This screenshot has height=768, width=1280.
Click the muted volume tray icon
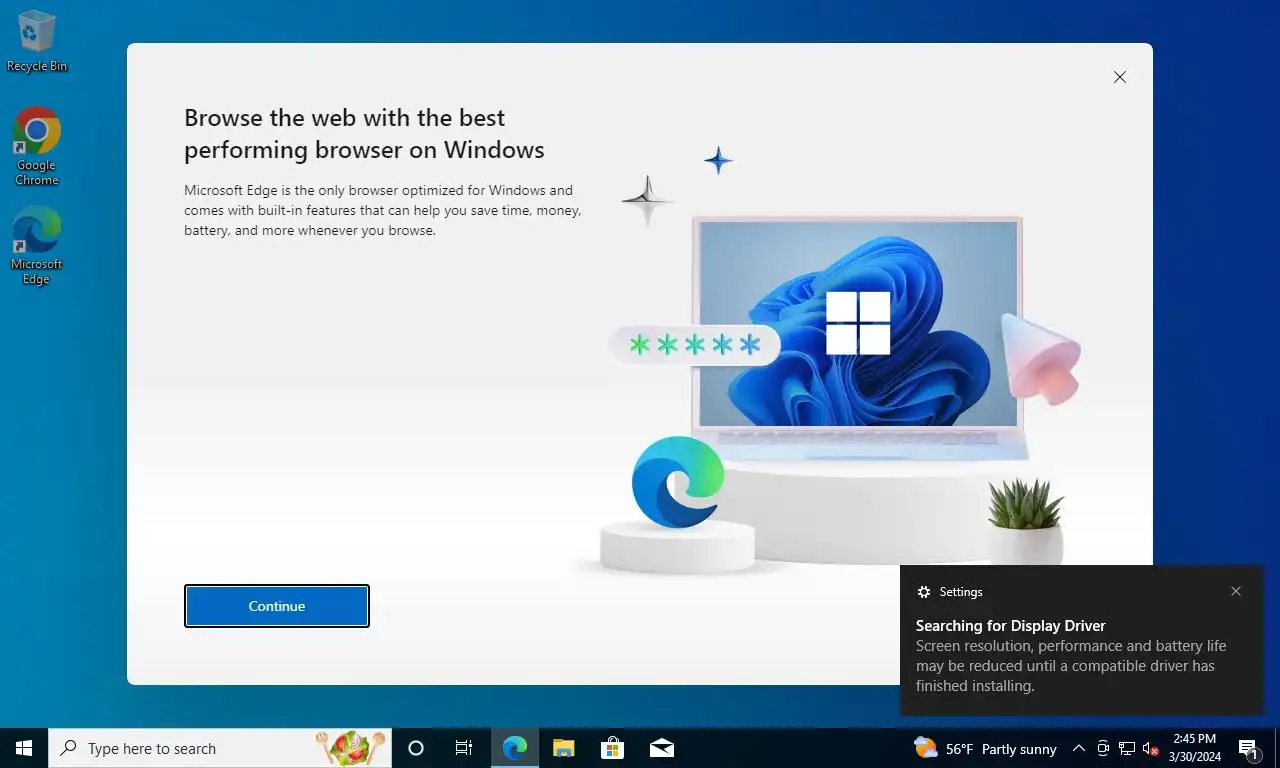tap(1151, 748)
